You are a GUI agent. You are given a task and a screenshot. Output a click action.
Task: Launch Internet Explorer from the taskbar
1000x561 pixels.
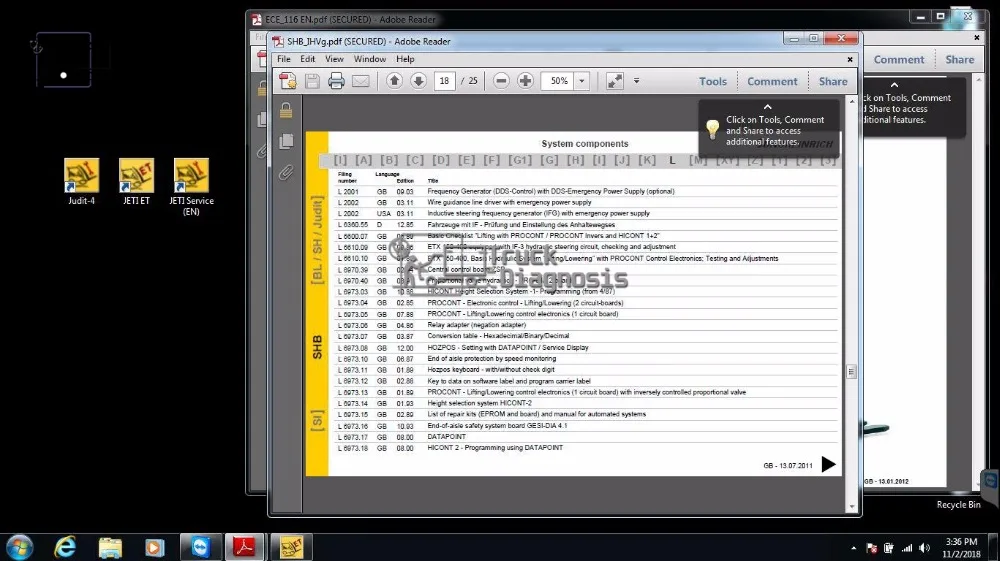click(x=65, y=547)
